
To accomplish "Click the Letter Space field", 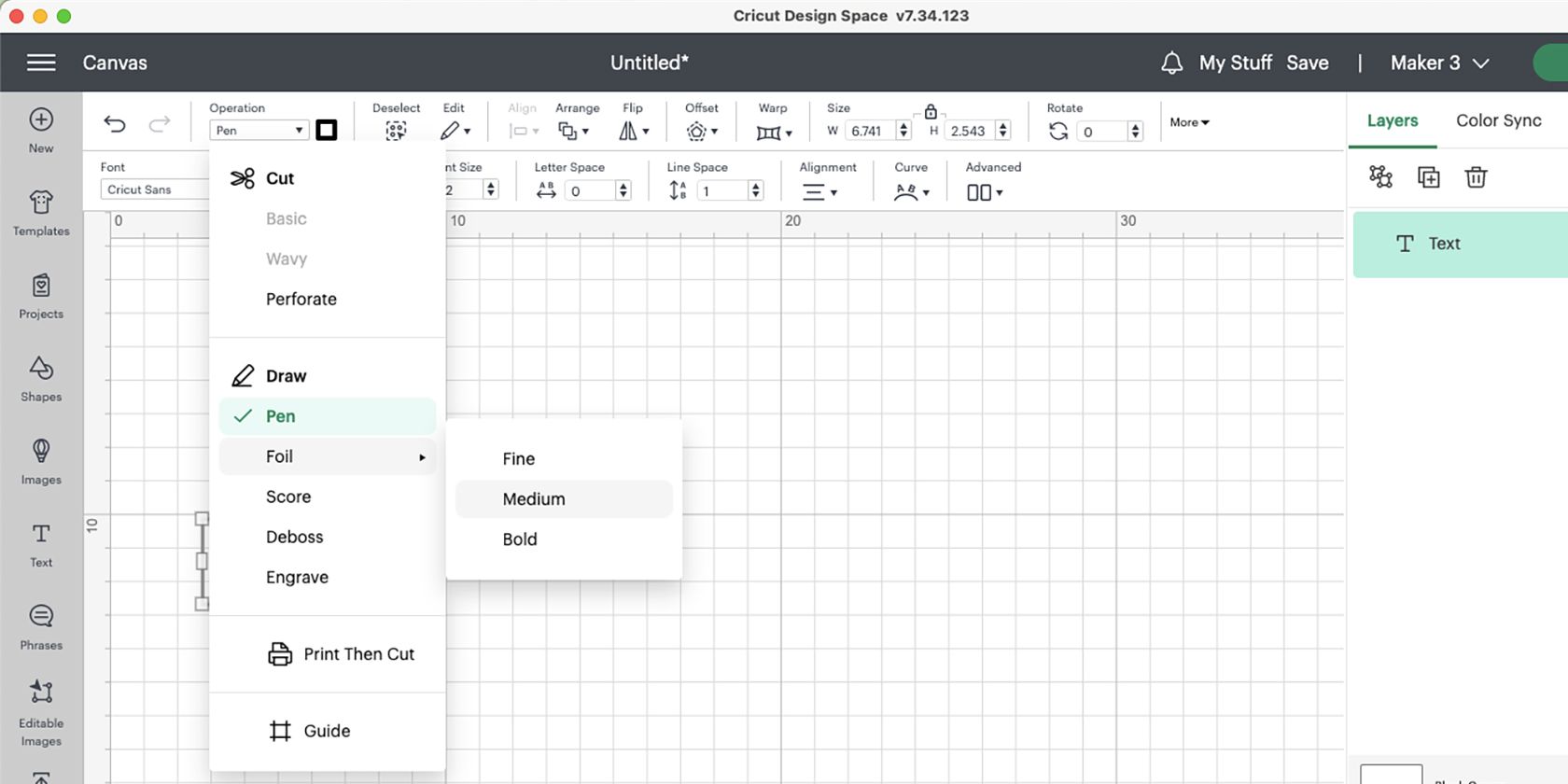I will 590,191.
